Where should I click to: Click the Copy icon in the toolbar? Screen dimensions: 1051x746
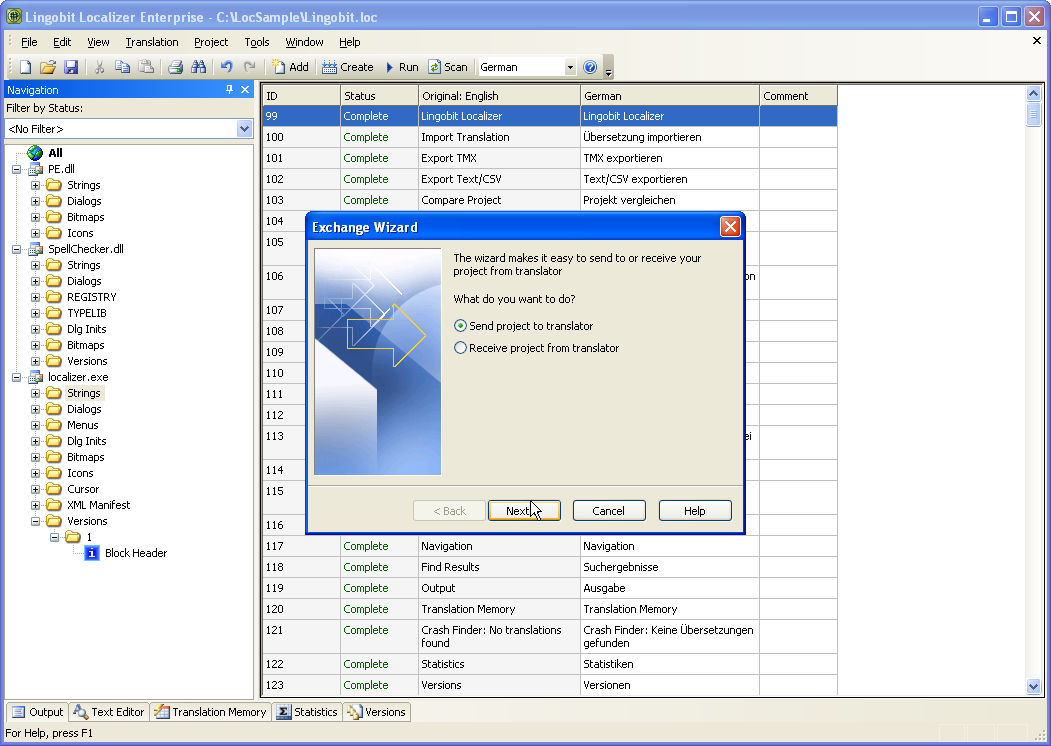click(122, 67)
